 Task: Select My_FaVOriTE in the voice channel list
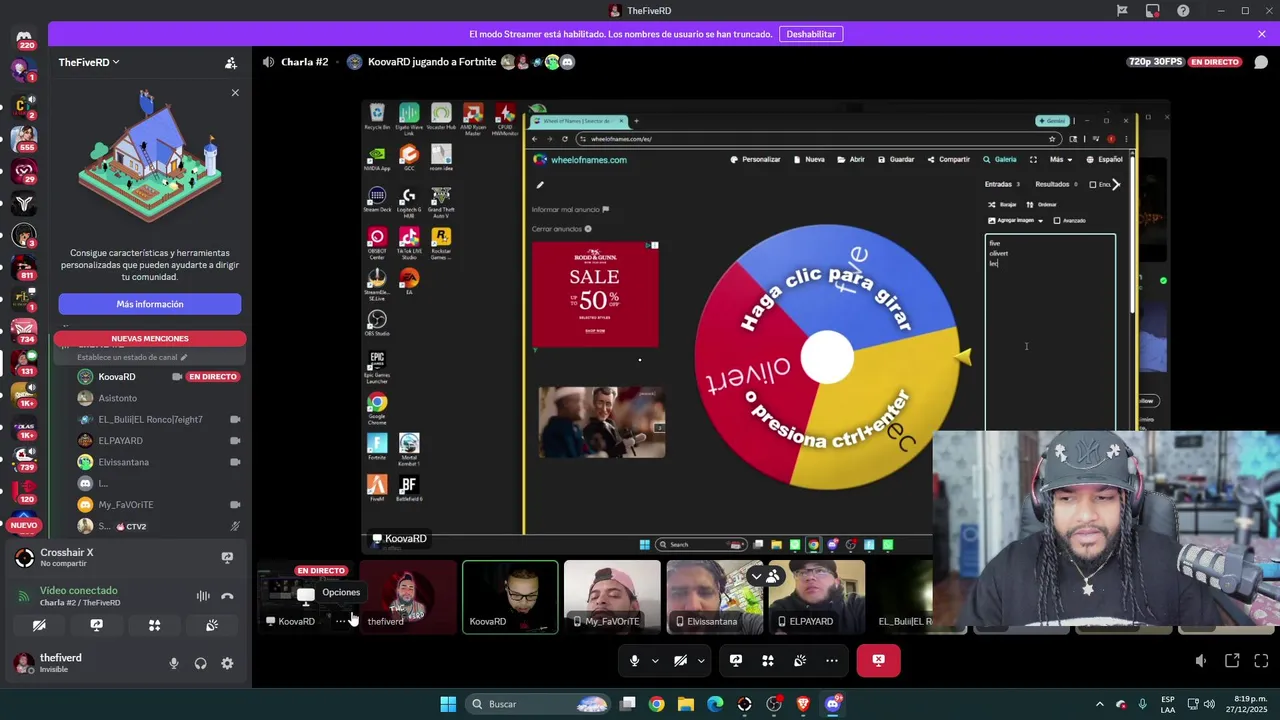[160, 505]
